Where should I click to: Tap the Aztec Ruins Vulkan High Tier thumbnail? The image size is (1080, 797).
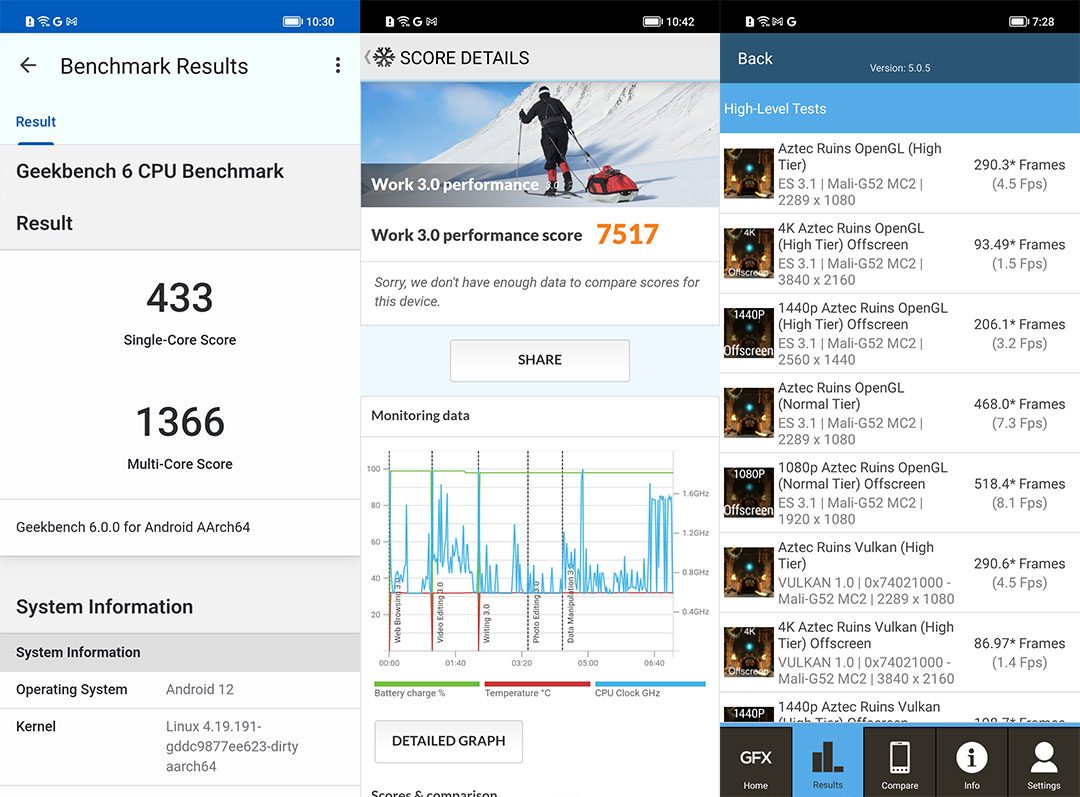749,572
